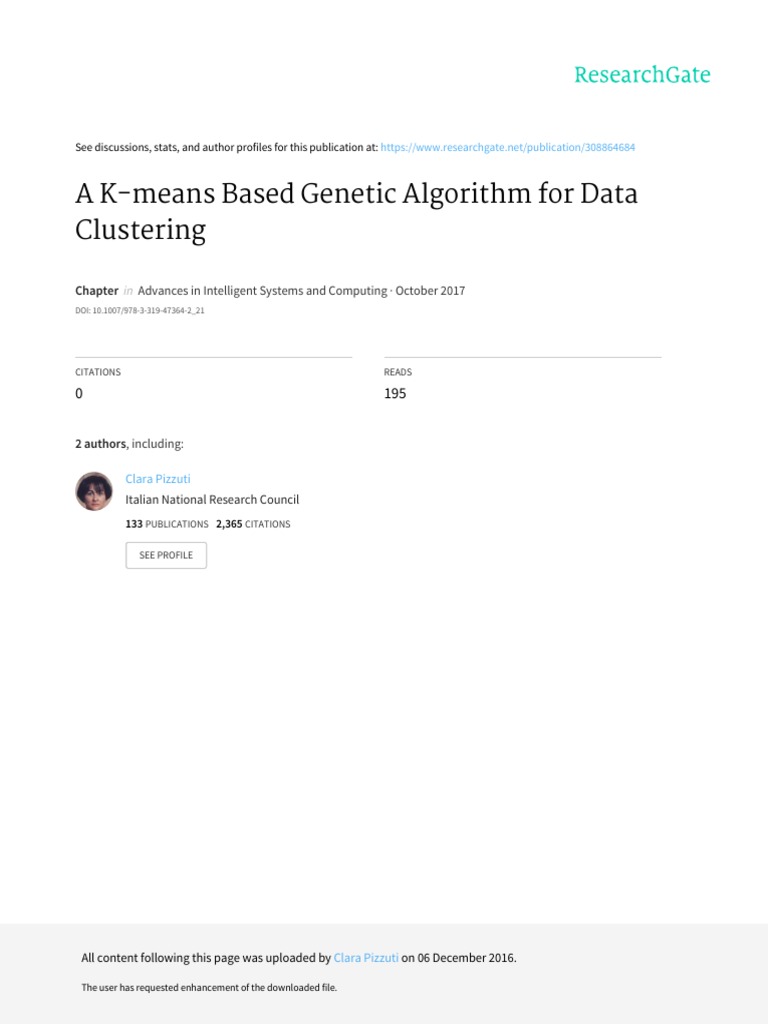The width and height of the screenshot is (768, 1024).
Task: Click the 'requested enhancement of the downloaded file' note
Action: pos(209,988)
